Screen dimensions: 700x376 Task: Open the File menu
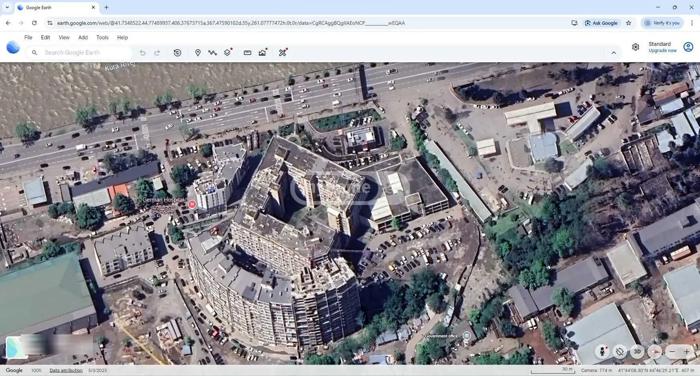(x=28, y=38)
